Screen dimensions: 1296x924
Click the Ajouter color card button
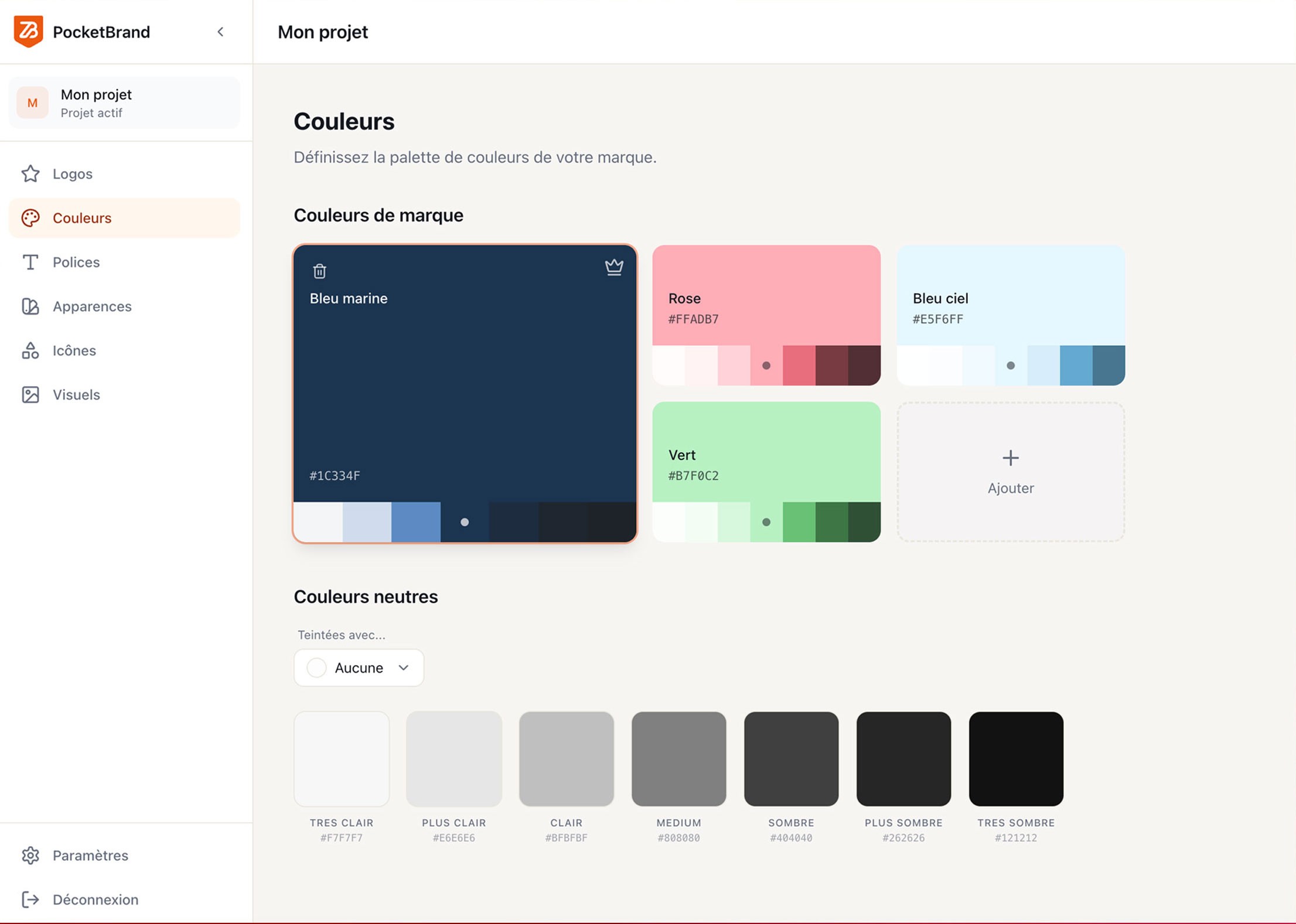coord(1010,472)
